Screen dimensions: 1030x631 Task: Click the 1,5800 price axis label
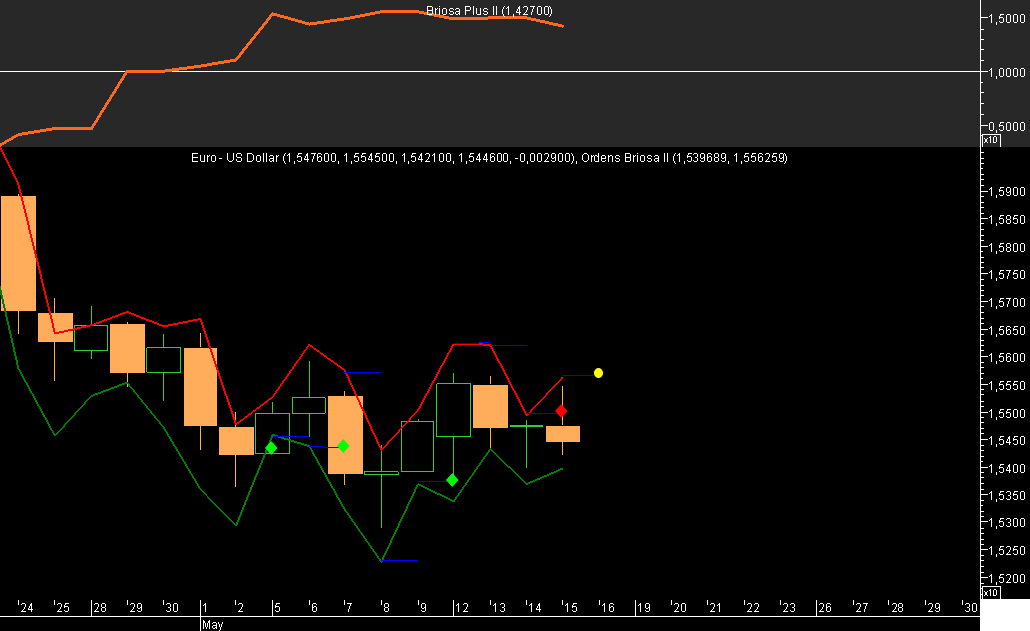[x=1007, y=248]
